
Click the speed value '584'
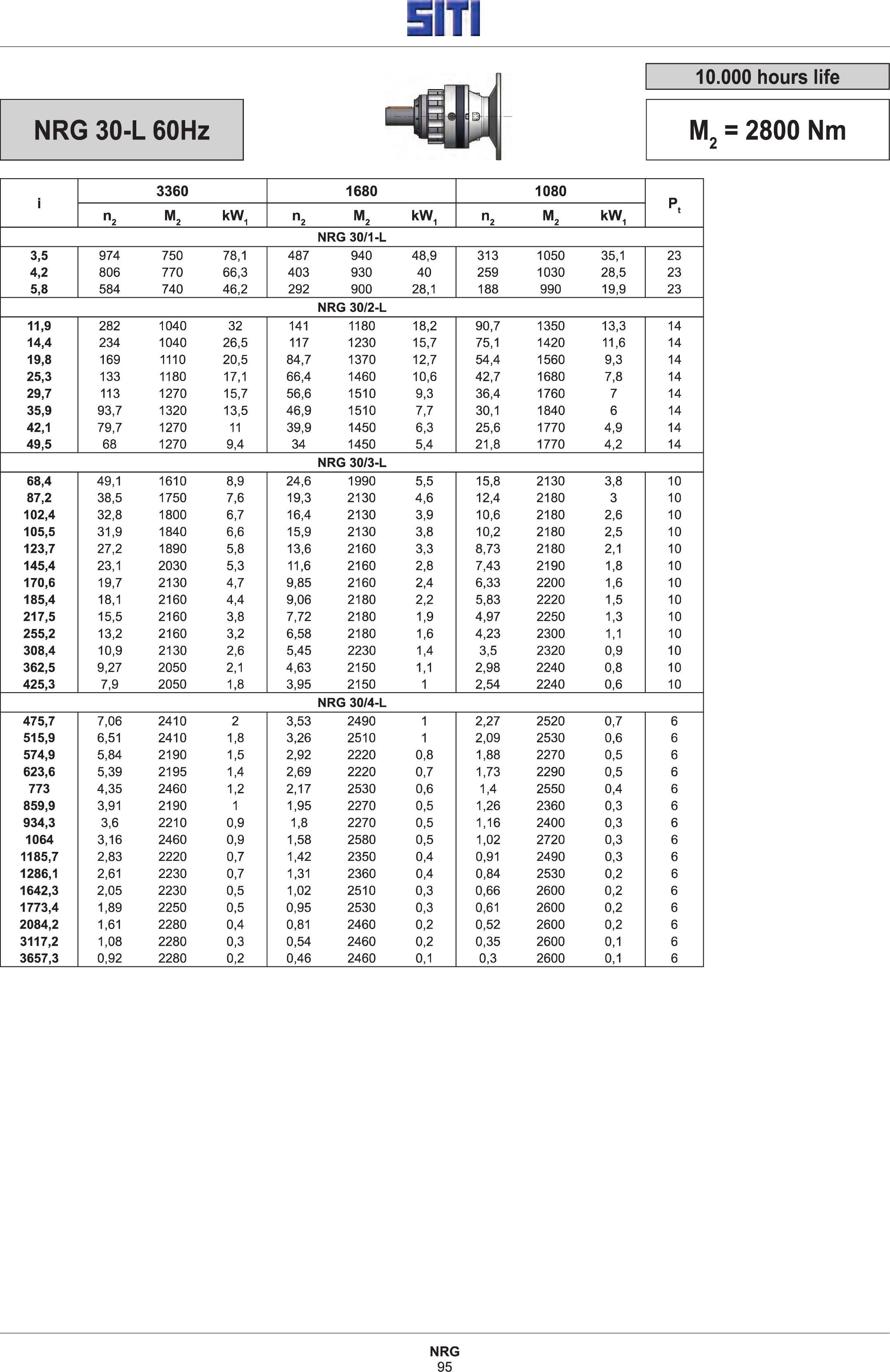110,289
